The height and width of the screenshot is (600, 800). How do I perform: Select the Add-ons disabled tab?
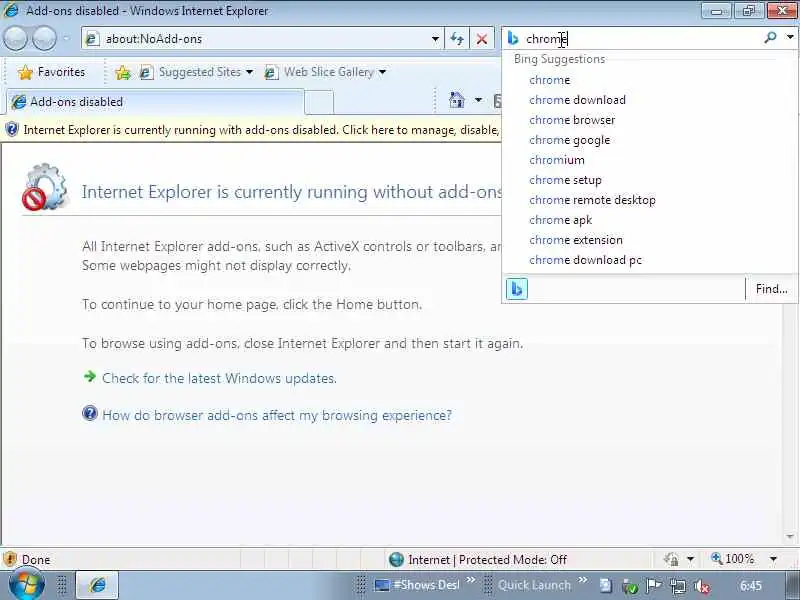click(156, 102)
